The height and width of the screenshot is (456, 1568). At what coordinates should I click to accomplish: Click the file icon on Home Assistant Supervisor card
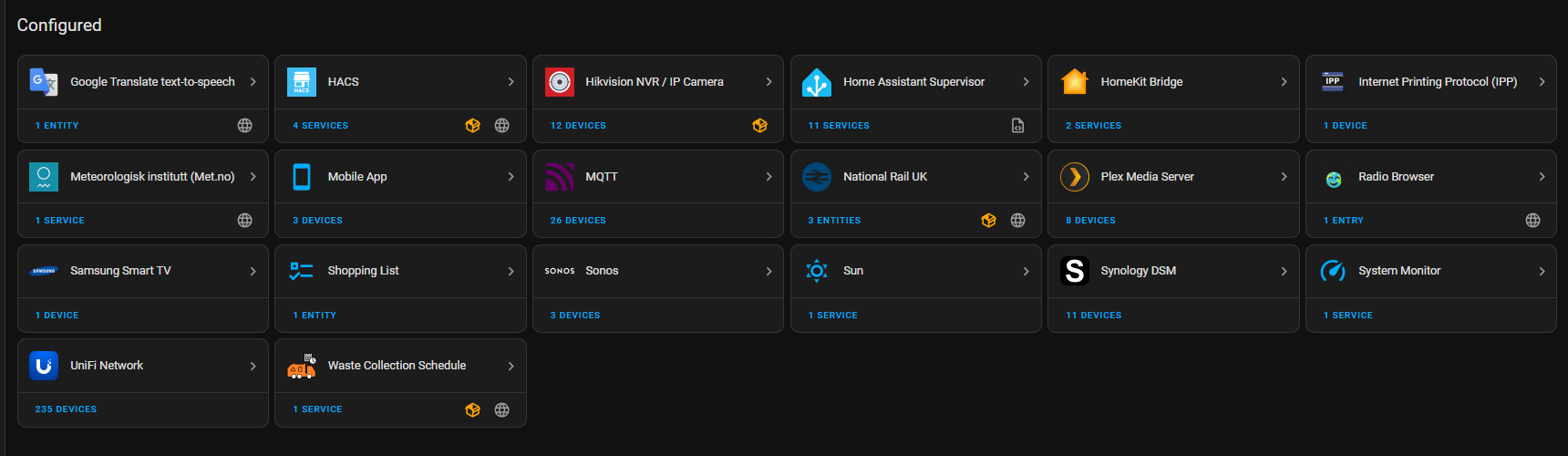[x=1017, y=126]
